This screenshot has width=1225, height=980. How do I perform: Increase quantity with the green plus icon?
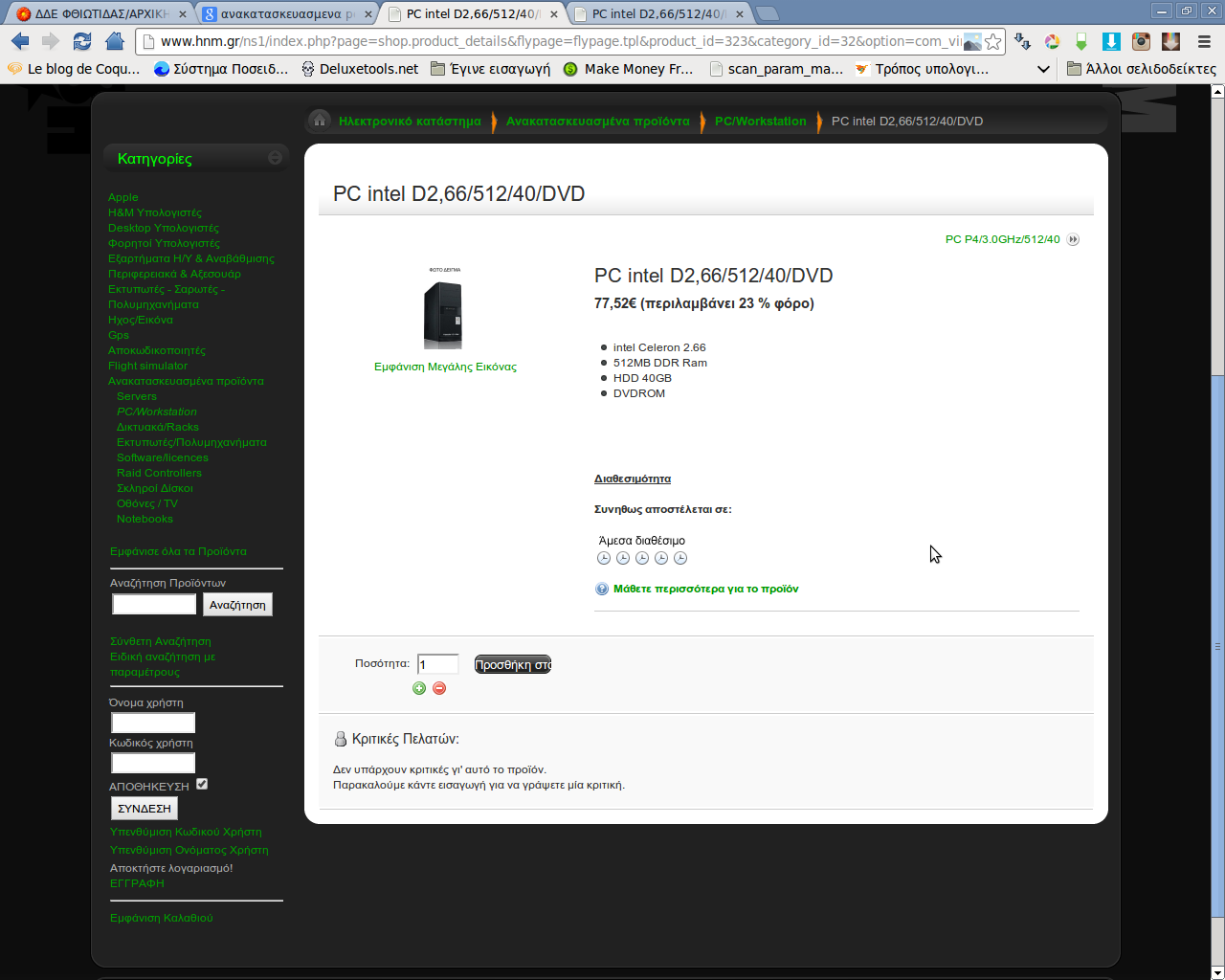(x=419, y=688)
